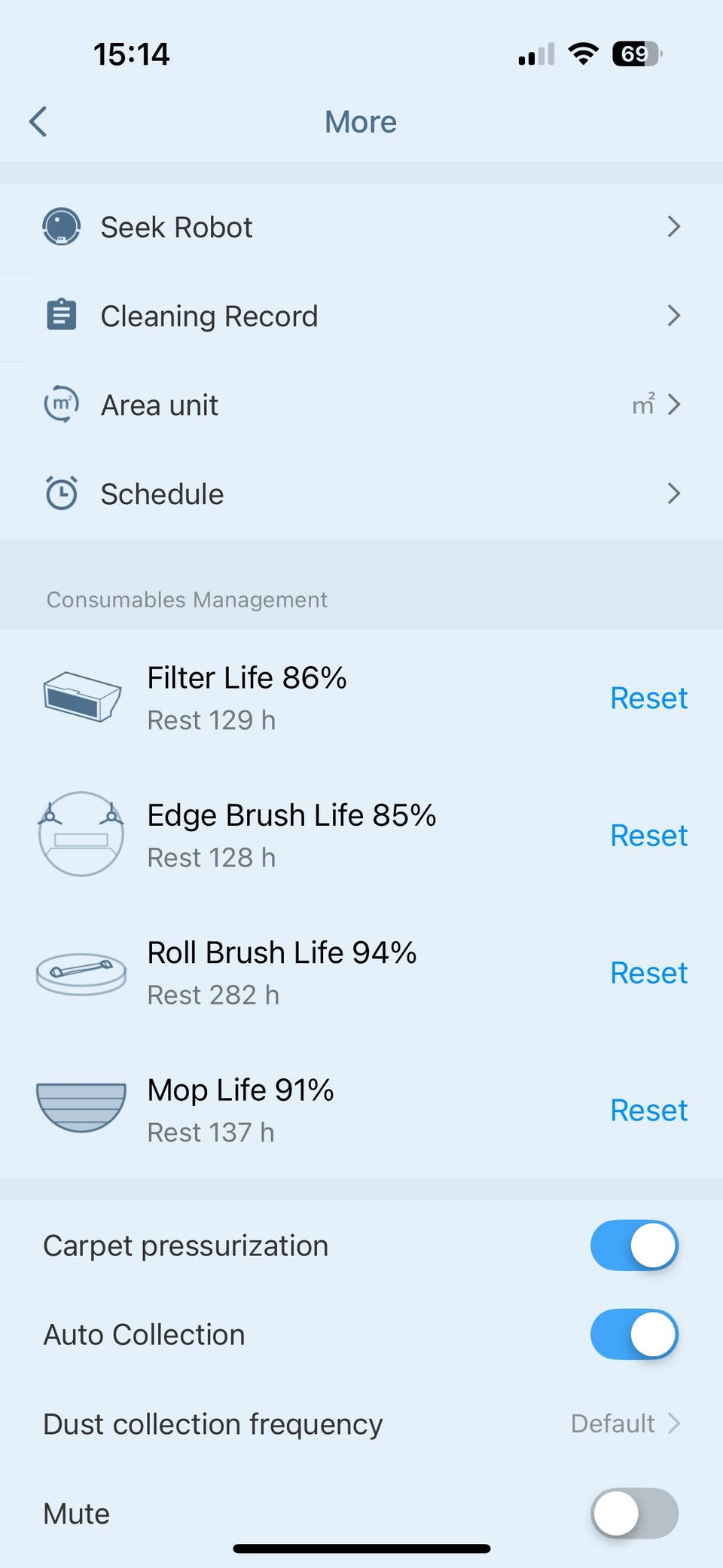723x1568 pixels.
Task: Expand the Area unit m² chevron
Action: 673,405
